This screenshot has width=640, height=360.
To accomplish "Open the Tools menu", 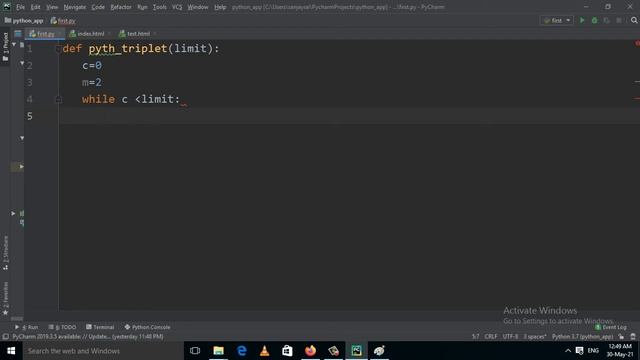I will (160, 7).
